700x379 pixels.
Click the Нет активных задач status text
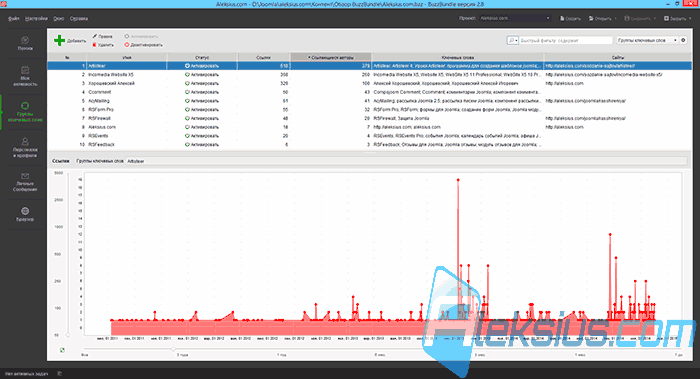[x=26, y=373]
